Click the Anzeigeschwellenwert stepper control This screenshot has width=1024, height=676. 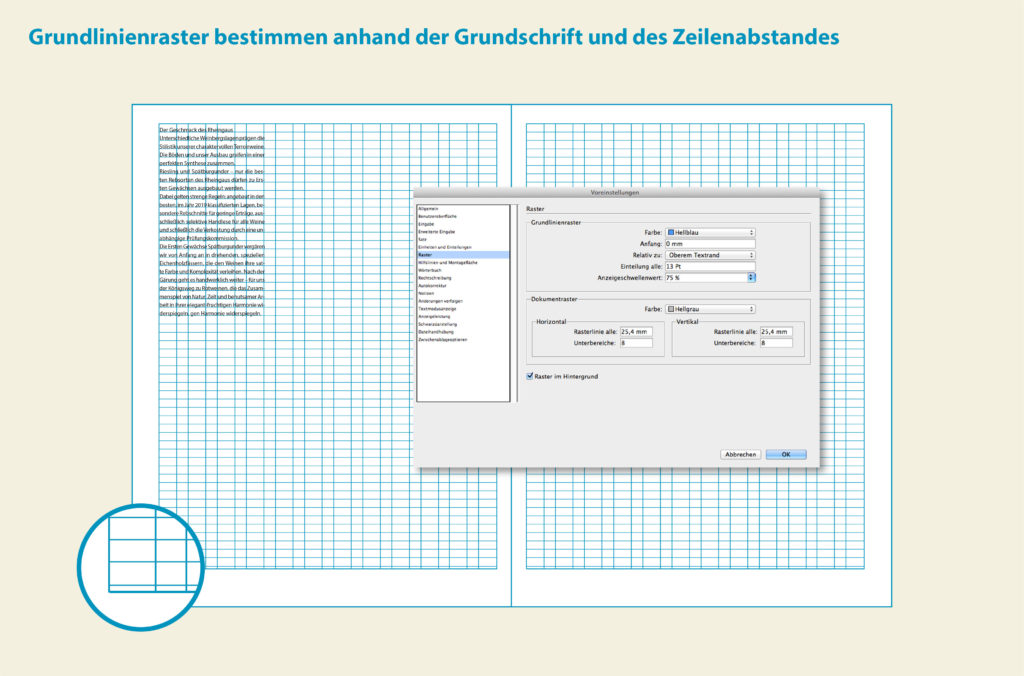[752, 277]
